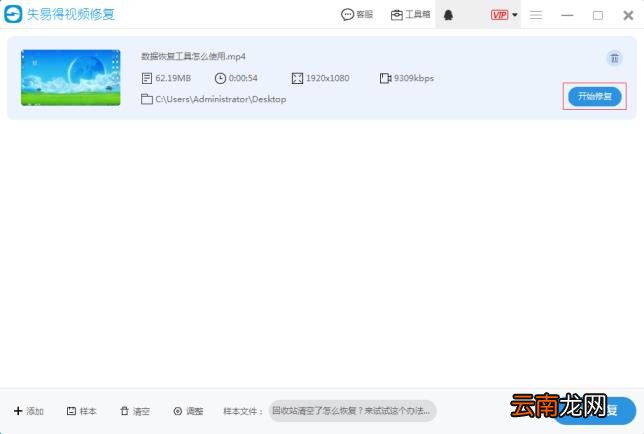Expand the VIP dropdown arrow
The width and height of the screenshot is (644, 434).
(x=515, y=15)
